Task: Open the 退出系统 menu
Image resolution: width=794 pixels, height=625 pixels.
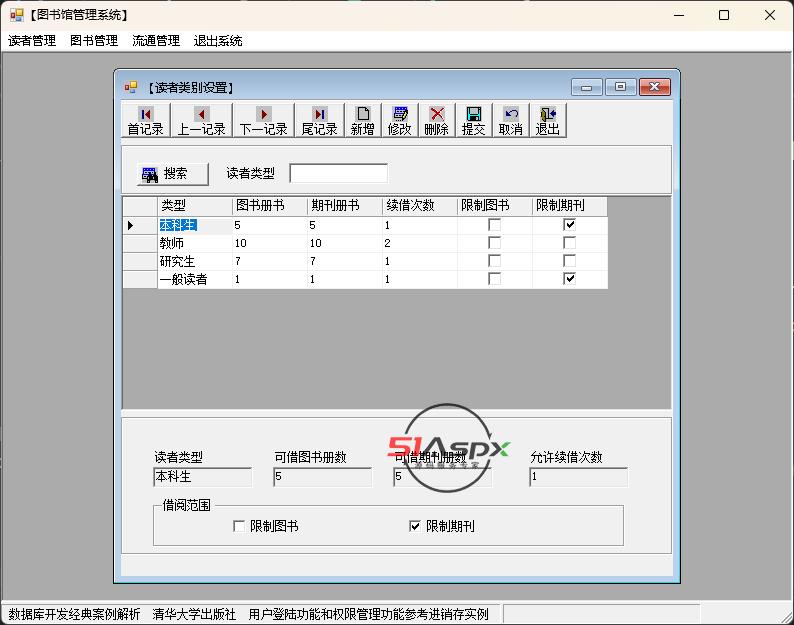Action: tap(218, 41)
